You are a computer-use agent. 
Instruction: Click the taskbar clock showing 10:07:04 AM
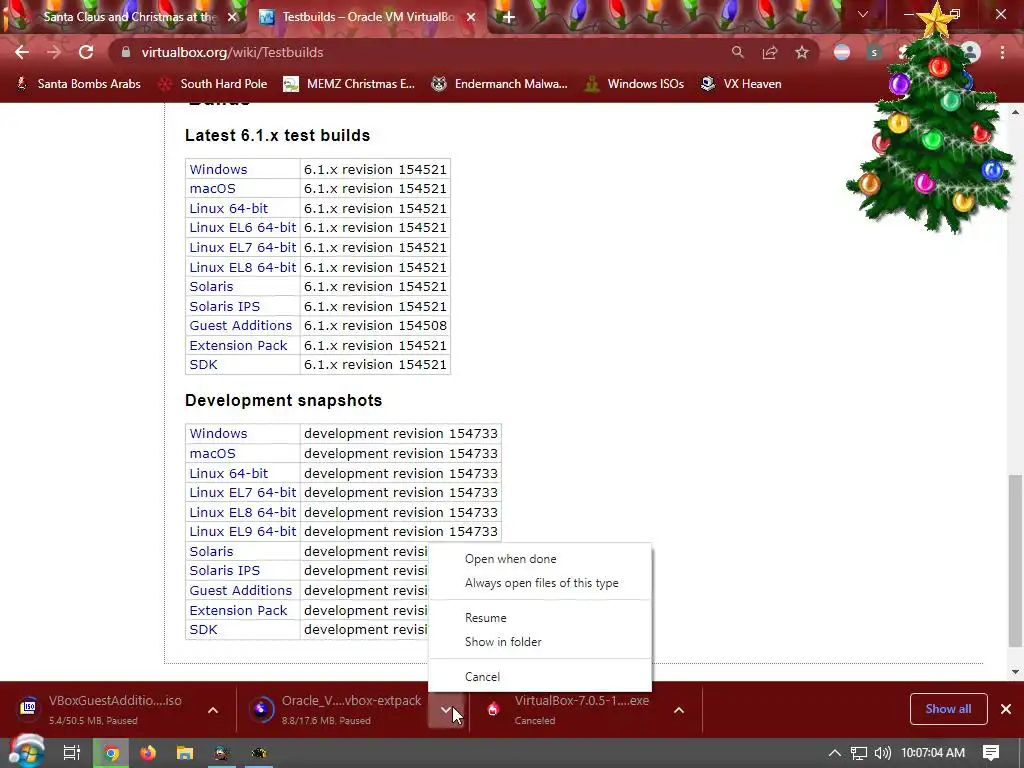click(x=933, y=753)
